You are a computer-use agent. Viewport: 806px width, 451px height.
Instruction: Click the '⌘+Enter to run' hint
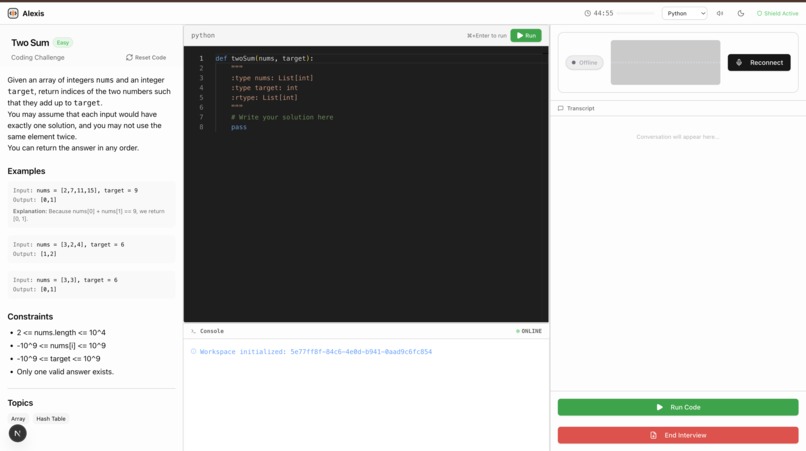tap(487, 35)
